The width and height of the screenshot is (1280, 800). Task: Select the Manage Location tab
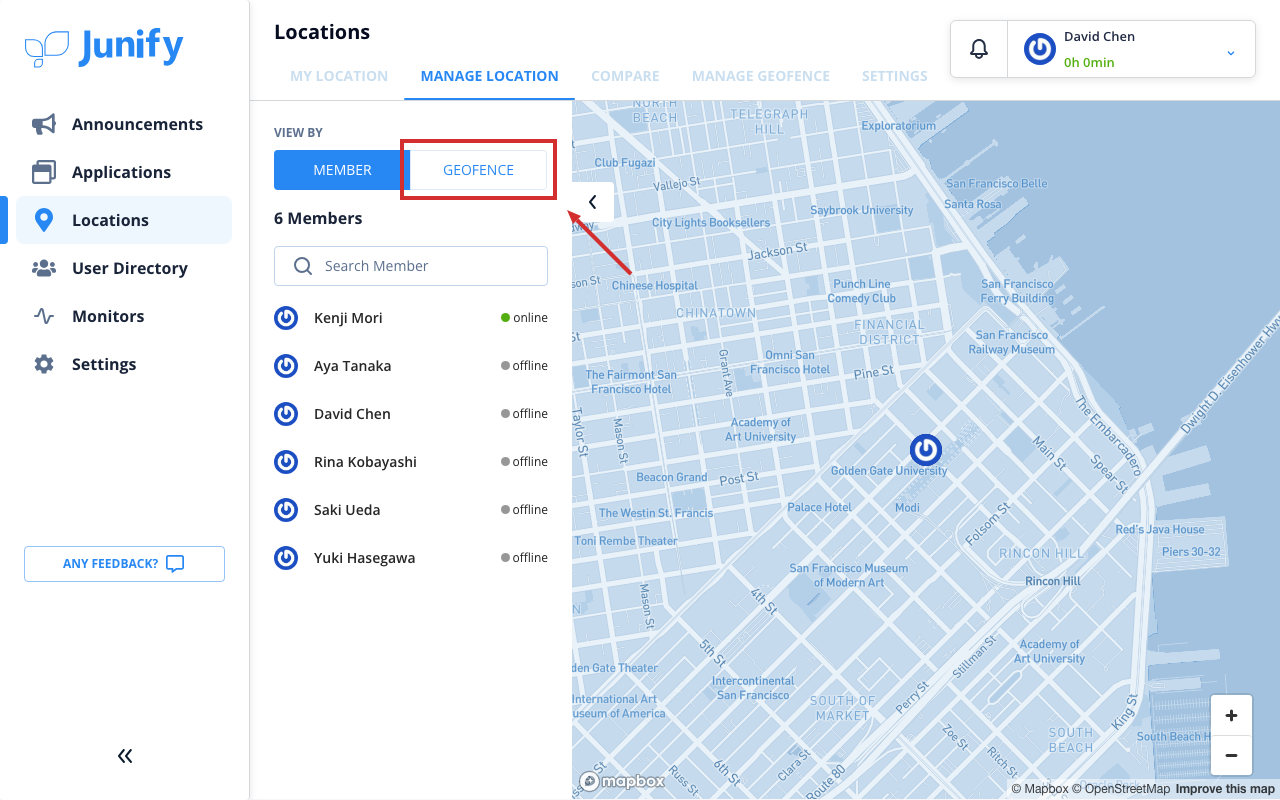point(489,76)
